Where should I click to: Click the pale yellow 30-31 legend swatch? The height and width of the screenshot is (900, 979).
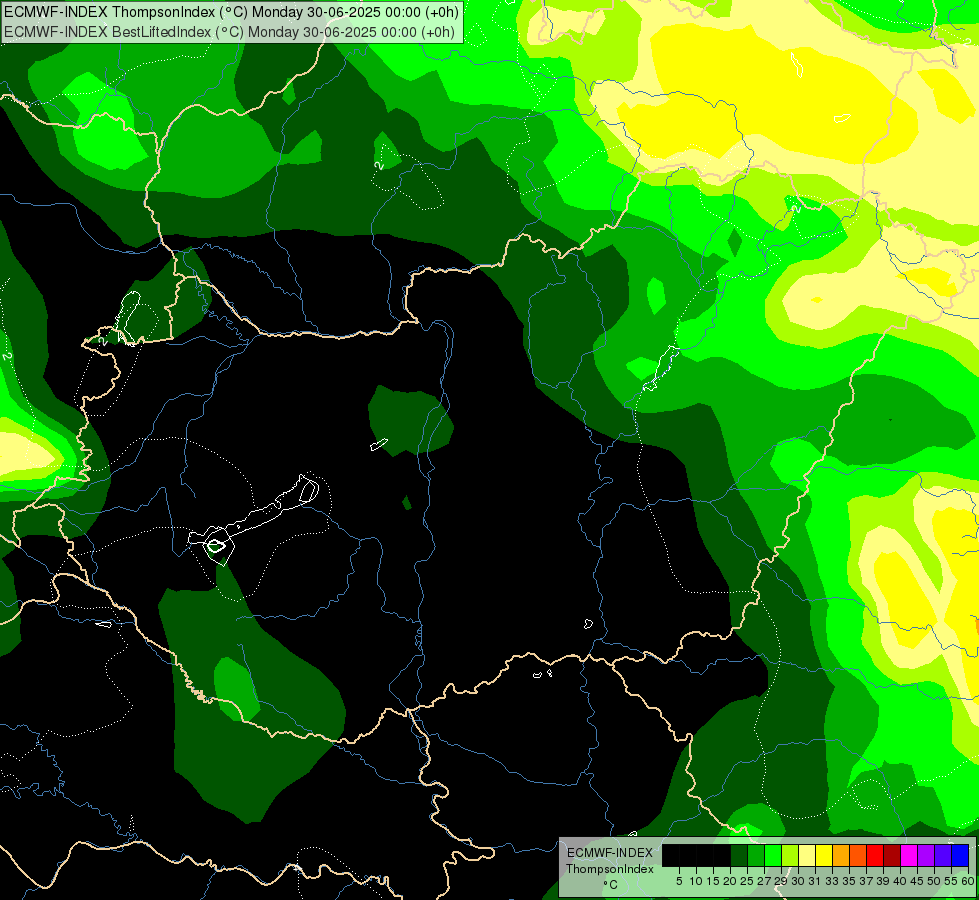pyautogui.click(x=807, y=855)
